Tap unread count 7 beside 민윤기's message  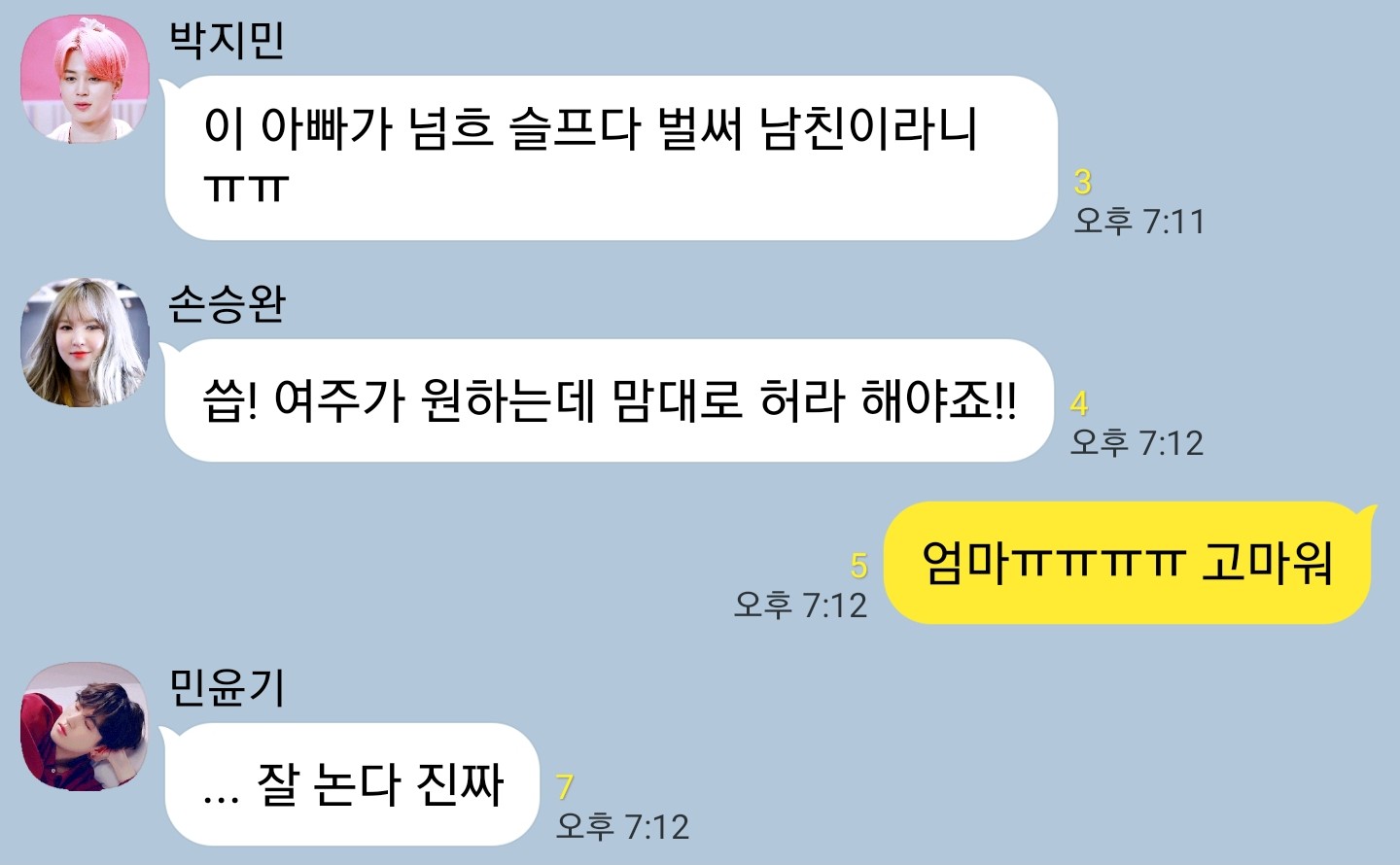pyautogui.click(x=565, y=787)
